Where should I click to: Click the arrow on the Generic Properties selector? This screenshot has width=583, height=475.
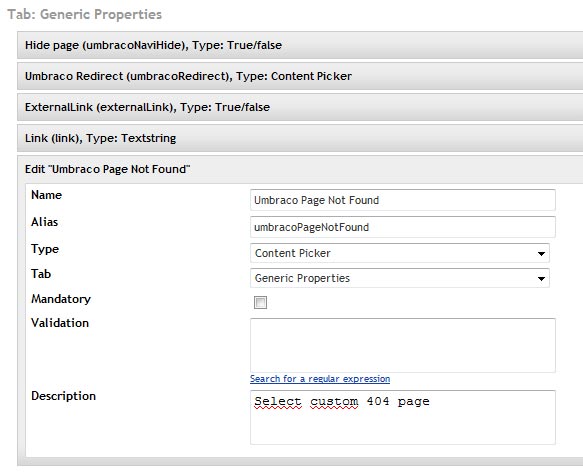541,278
